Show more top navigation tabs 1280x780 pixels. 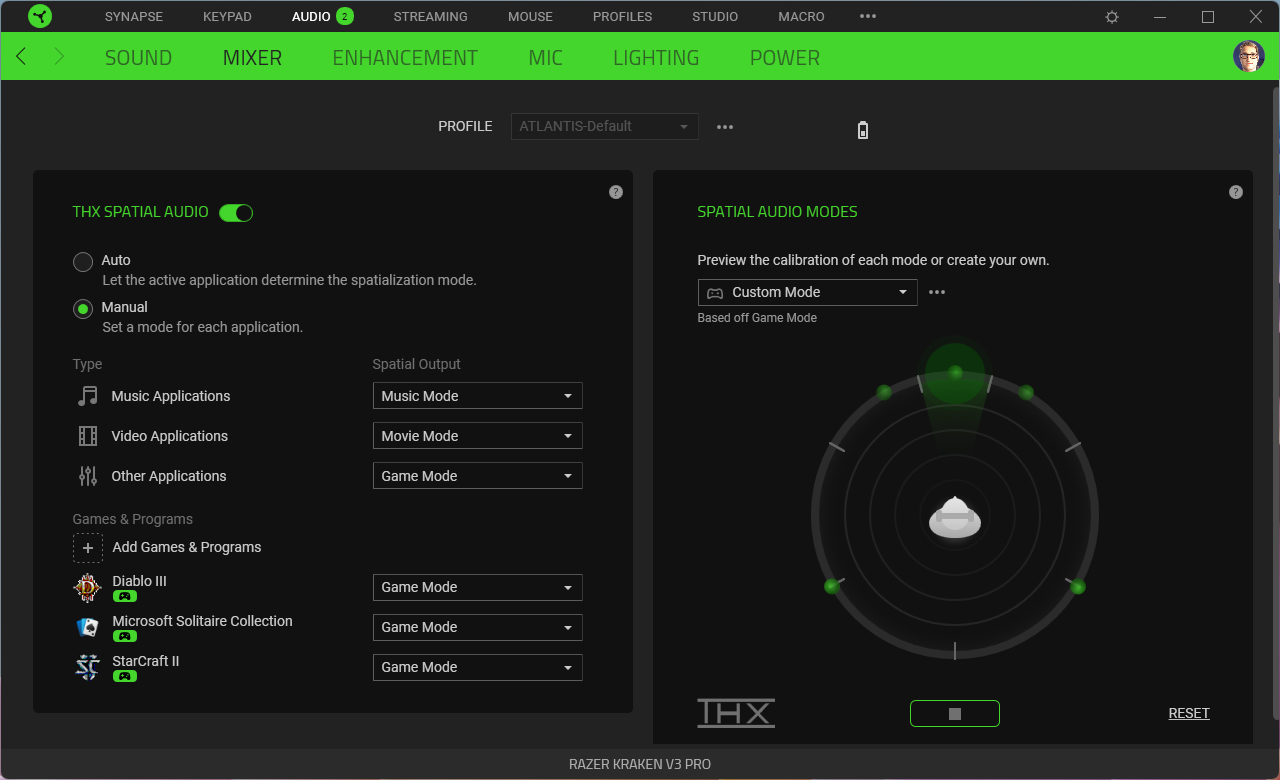(868, 16)
